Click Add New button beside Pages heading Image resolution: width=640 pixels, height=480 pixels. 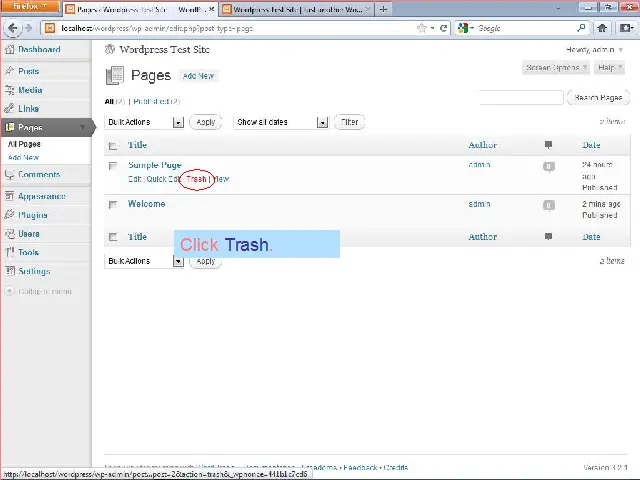198,76
